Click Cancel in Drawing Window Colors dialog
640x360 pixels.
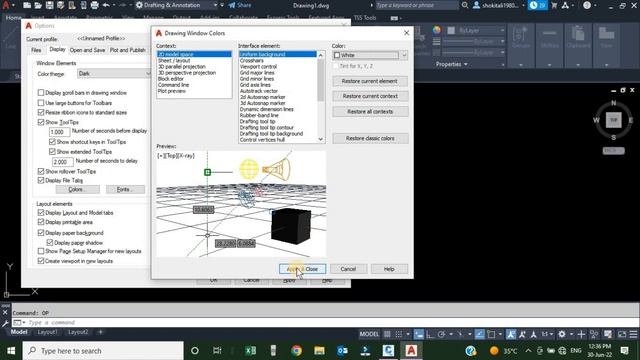[348, 269]
